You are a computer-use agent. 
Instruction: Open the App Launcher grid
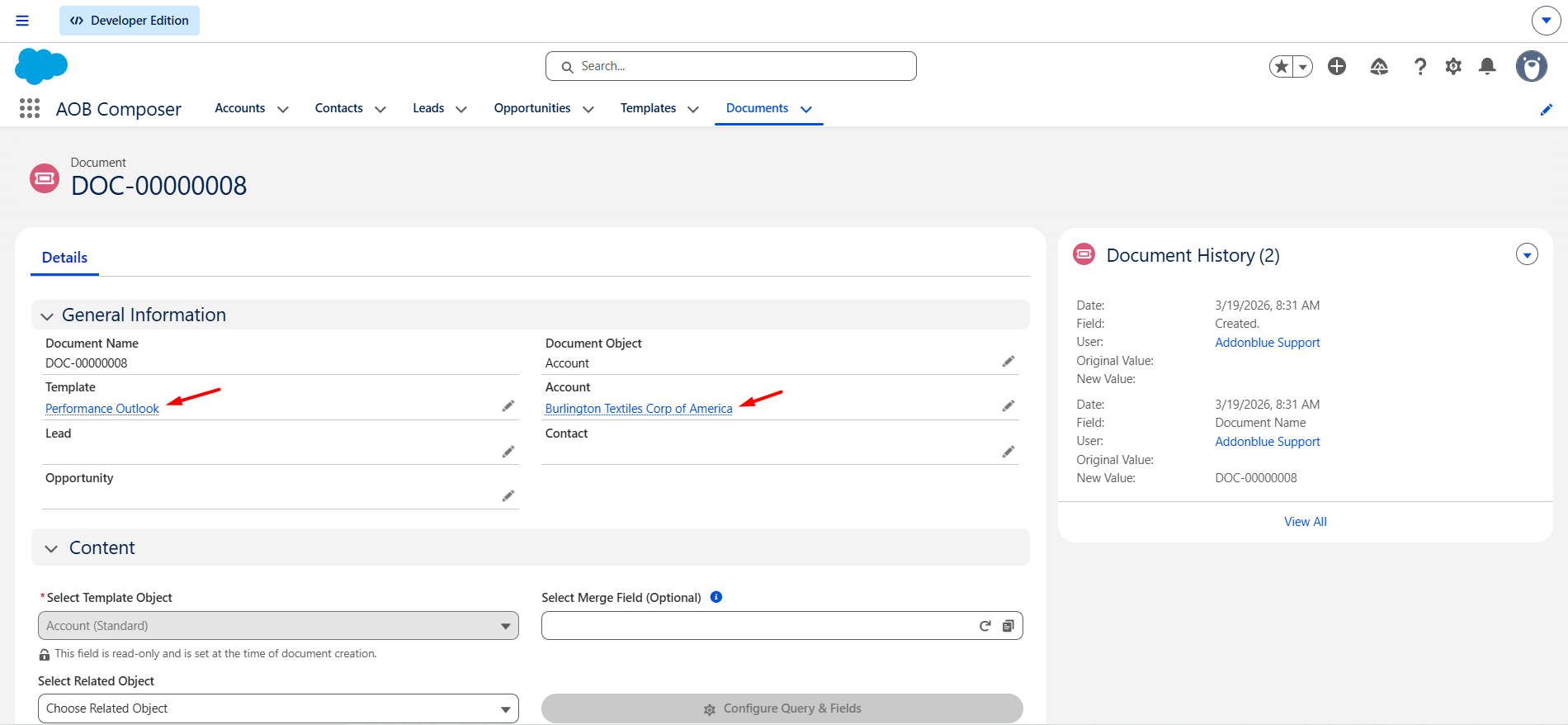point(30,108)
